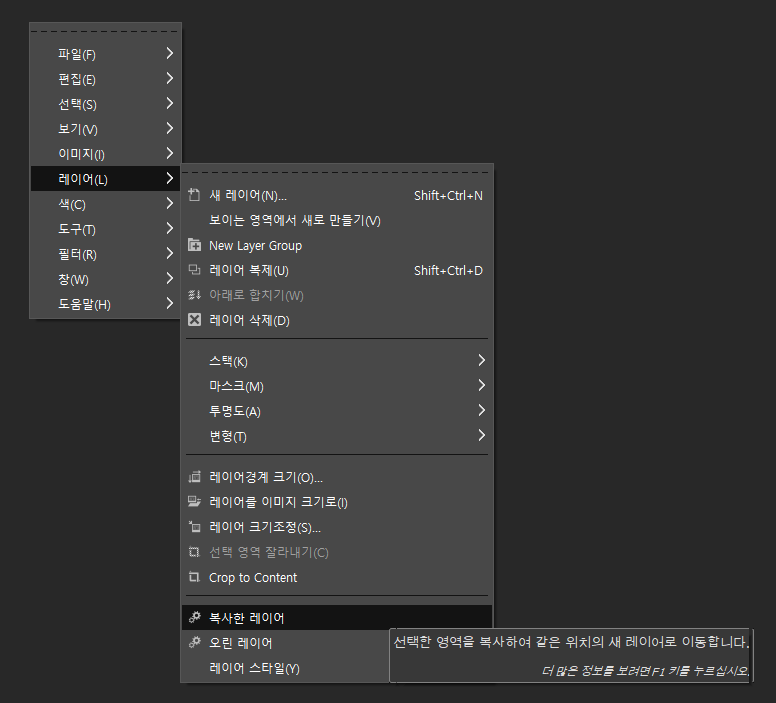Choose the 레이어 스타일(Y) entry

tap(286, 668)
